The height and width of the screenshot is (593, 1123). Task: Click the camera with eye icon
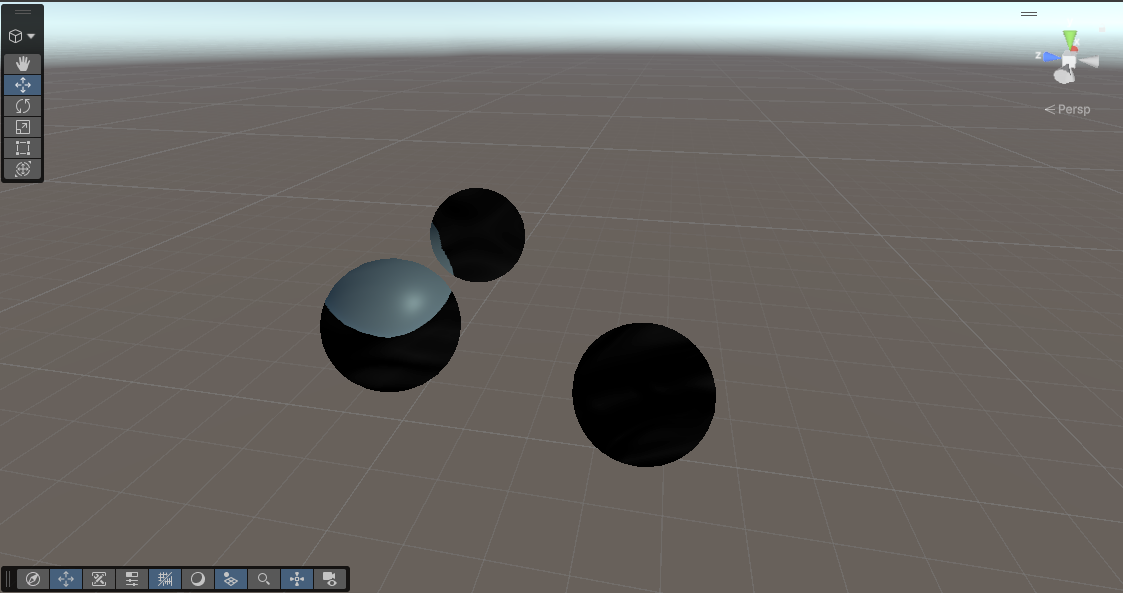point(330,579)
